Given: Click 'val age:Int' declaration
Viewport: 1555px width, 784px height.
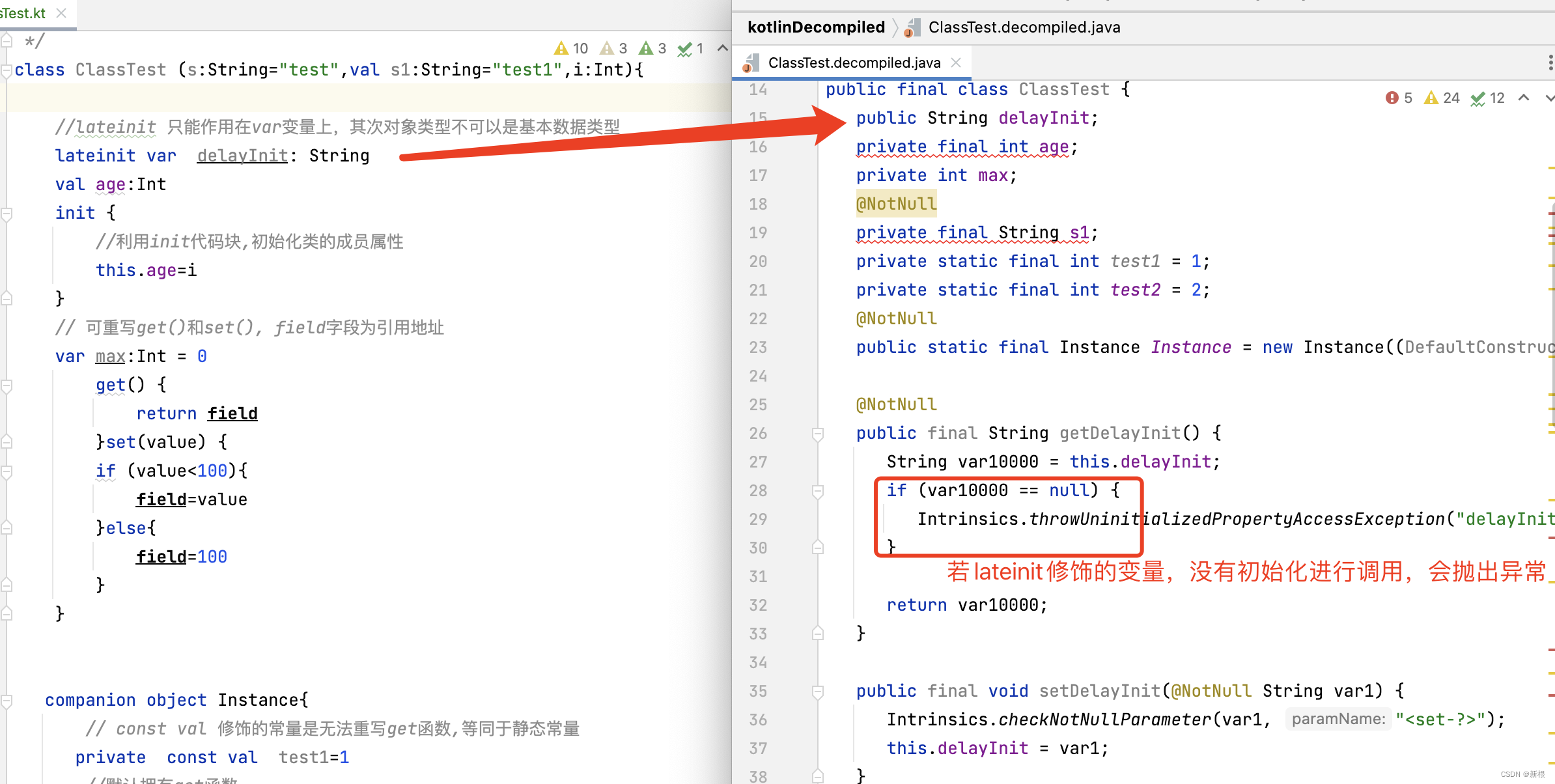Looking at the screenshot, I should 111,184.
